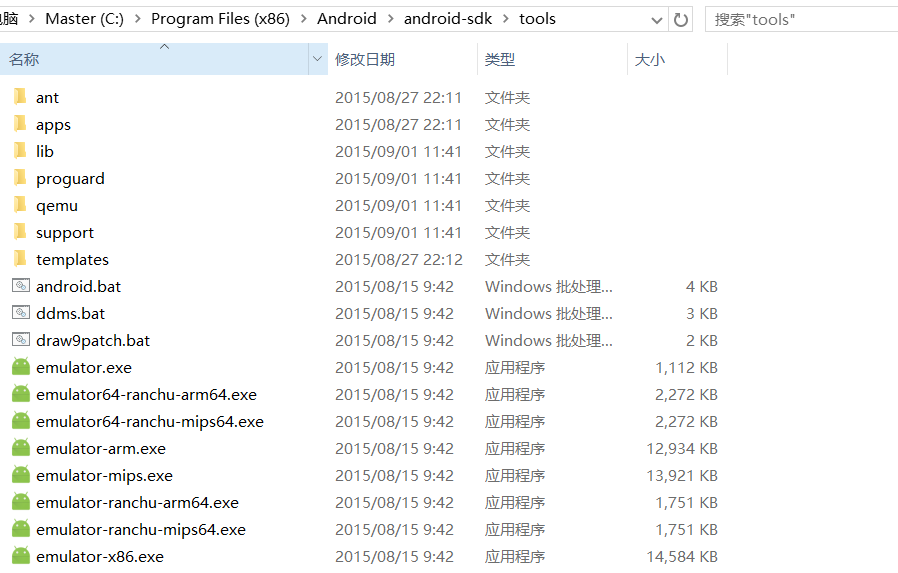Expand chevron after Android in path

click(x=391, y=19)
